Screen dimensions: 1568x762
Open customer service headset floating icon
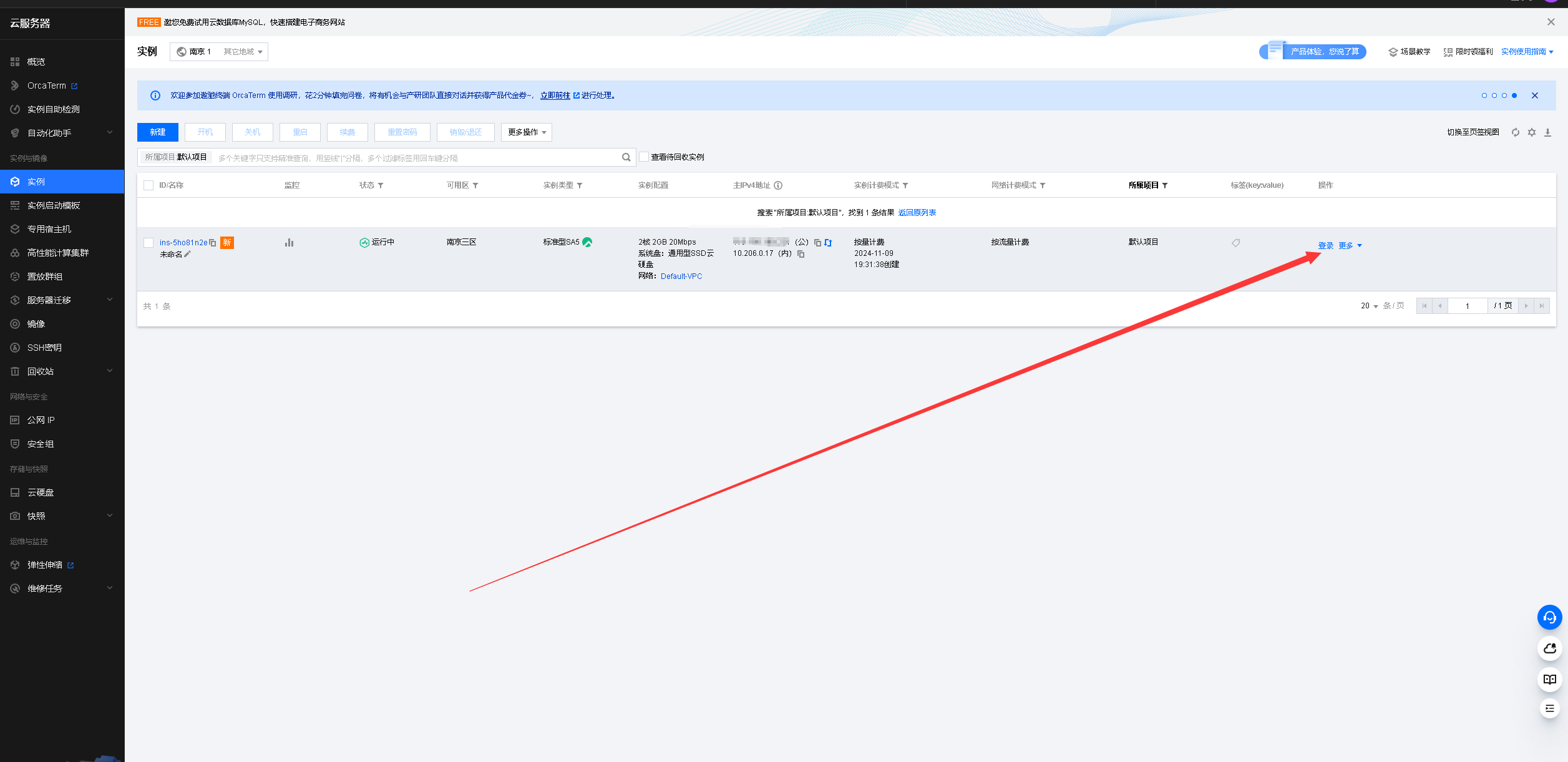click(x=1549, y=618)
